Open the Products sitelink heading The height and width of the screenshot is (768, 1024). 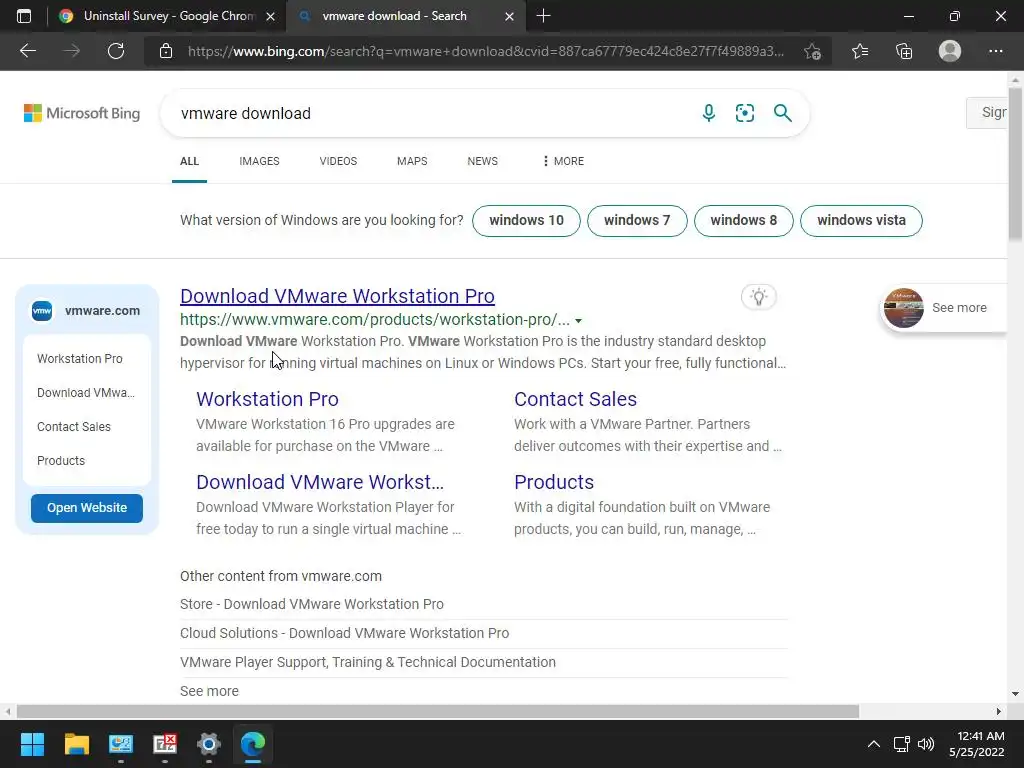point(554,482)
